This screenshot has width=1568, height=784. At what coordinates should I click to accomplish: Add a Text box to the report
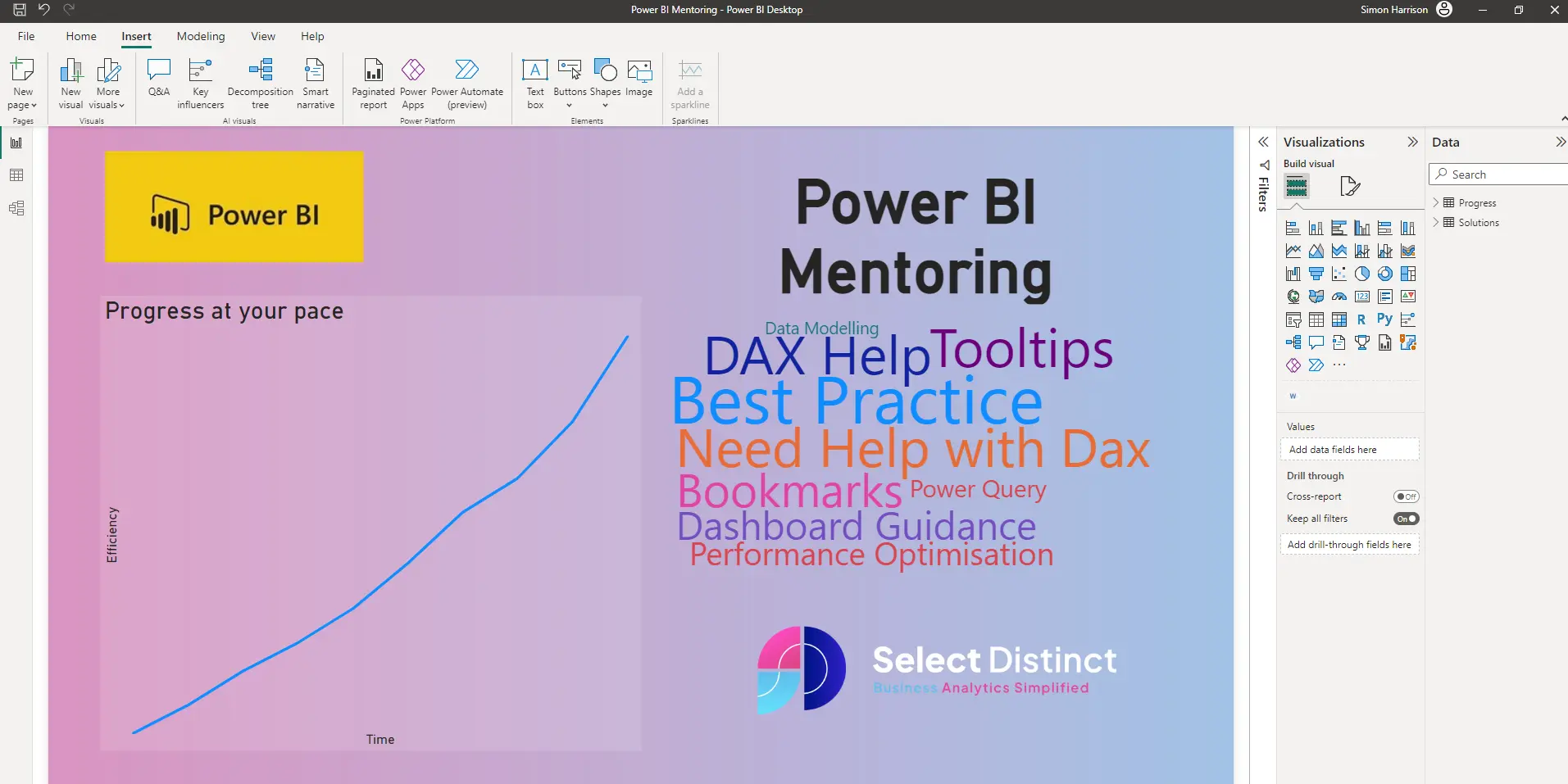pyautogui.click(x=534, y=82)
